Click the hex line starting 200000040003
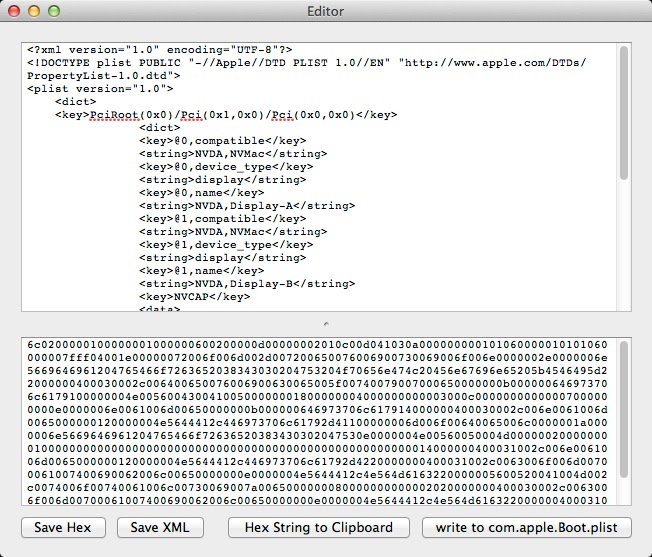This screenshot has height=557, width=652. pos(317,384)
